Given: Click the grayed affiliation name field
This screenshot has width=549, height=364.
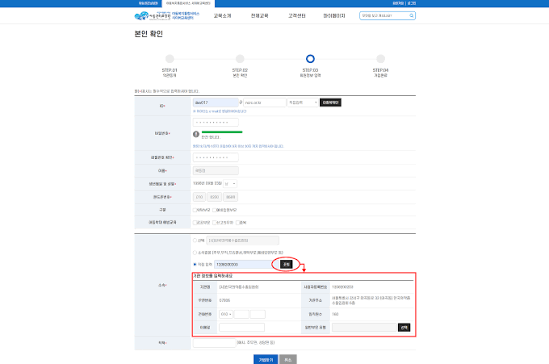Looking at the screenshot, I should [243, 240].
